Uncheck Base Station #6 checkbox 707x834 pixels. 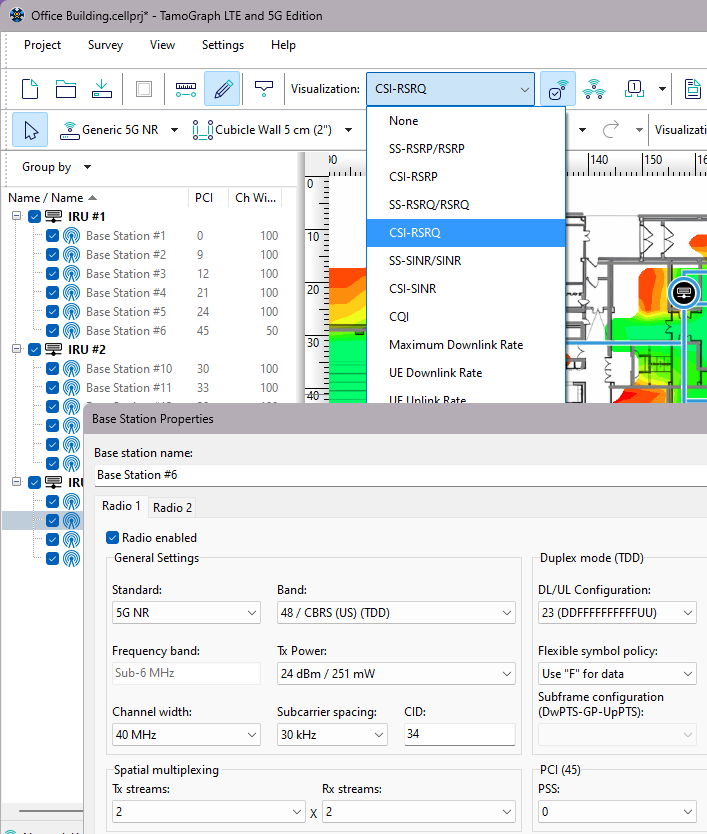coord(52,331)
